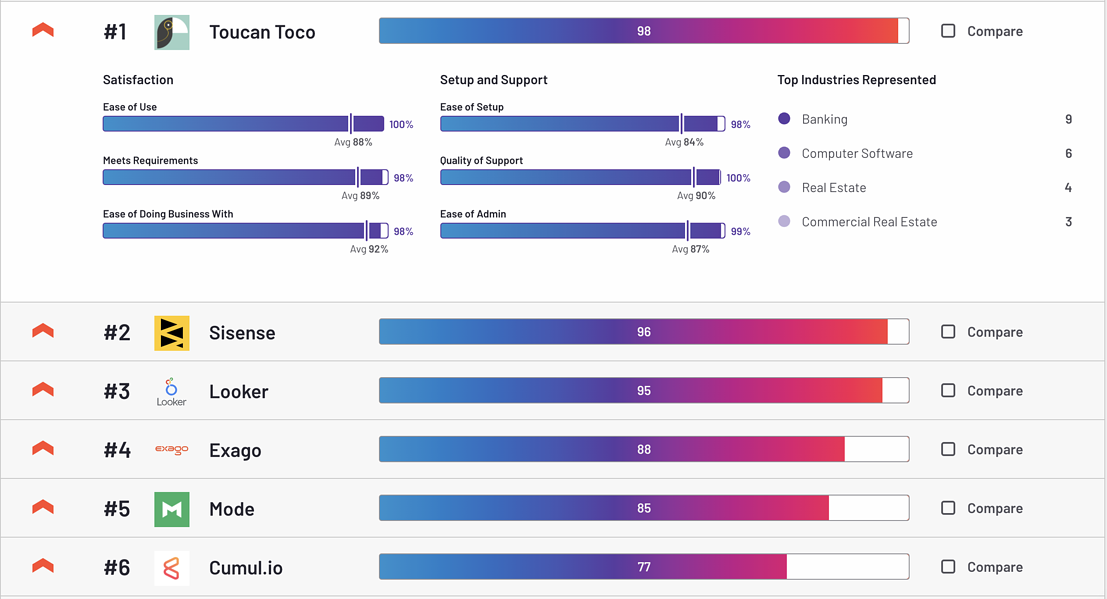Check the Compare box for Toucan Toco
The height and width of the screenshot is (599, 1107).
point(948,31)
